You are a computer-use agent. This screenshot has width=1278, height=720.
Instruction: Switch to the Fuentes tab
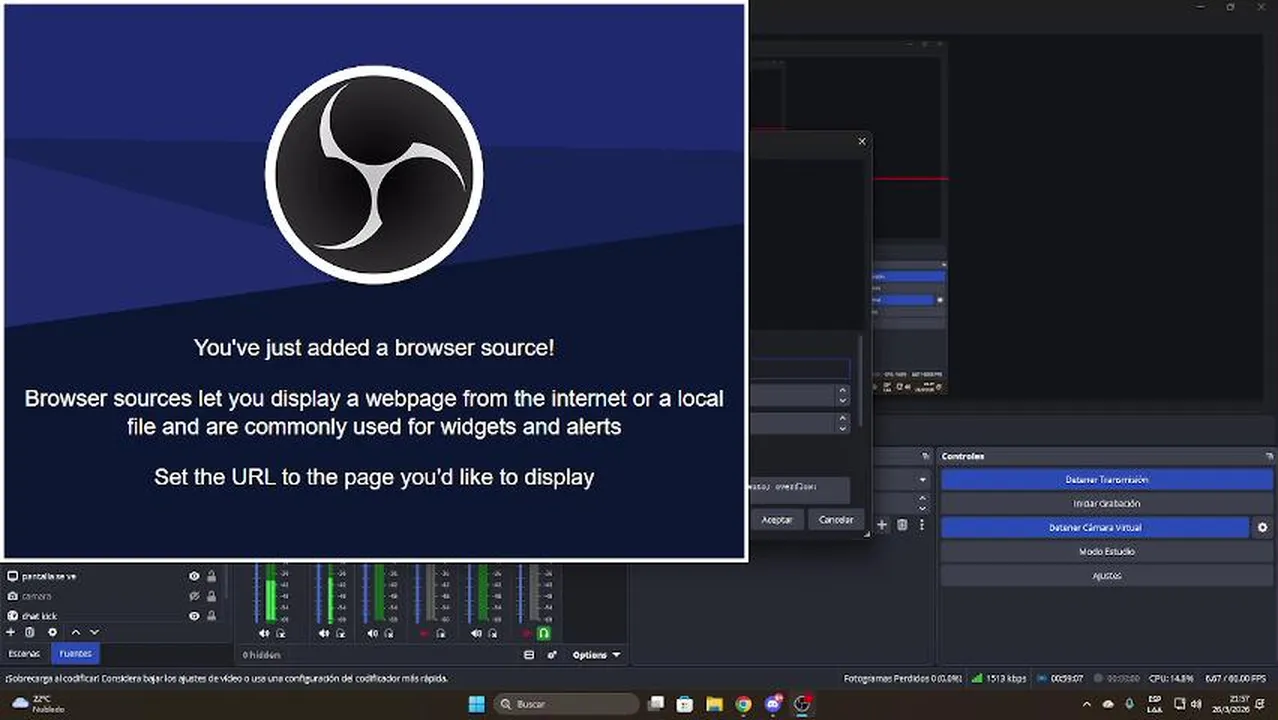coord(75,654)
